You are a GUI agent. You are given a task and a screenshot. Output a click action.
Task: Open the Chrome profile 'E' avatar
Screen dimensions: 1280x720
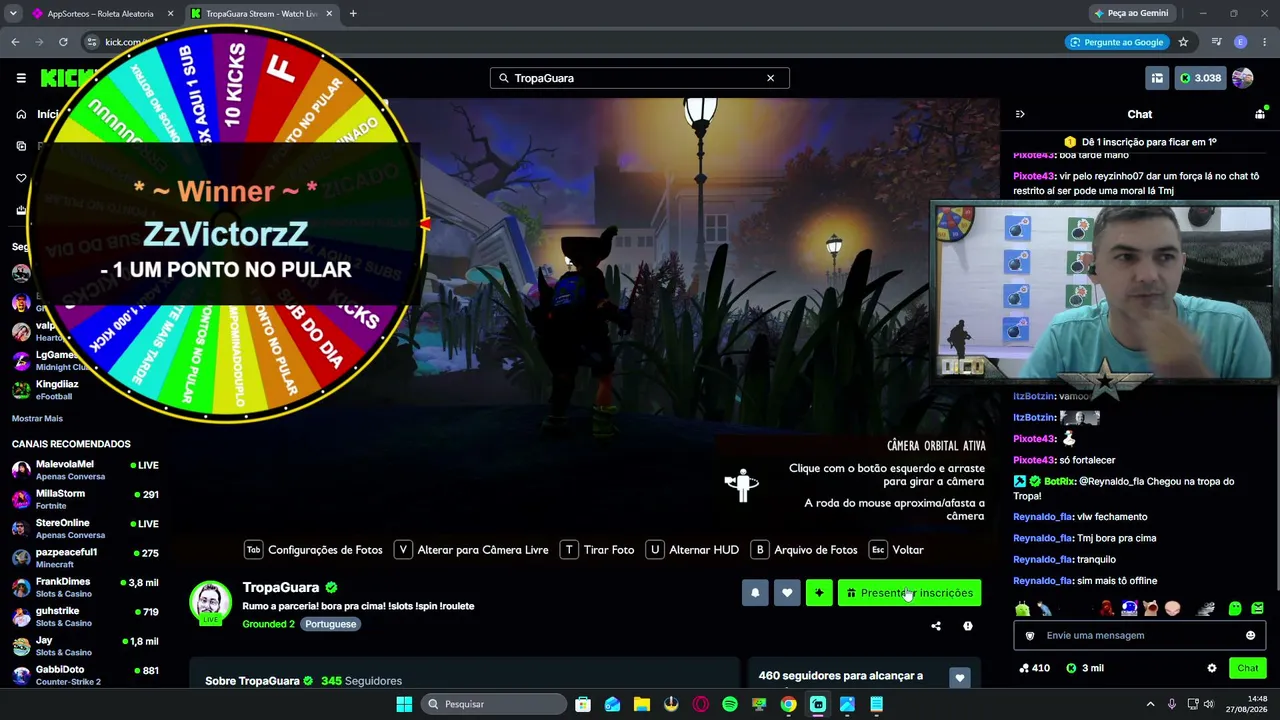point(1241,42)
